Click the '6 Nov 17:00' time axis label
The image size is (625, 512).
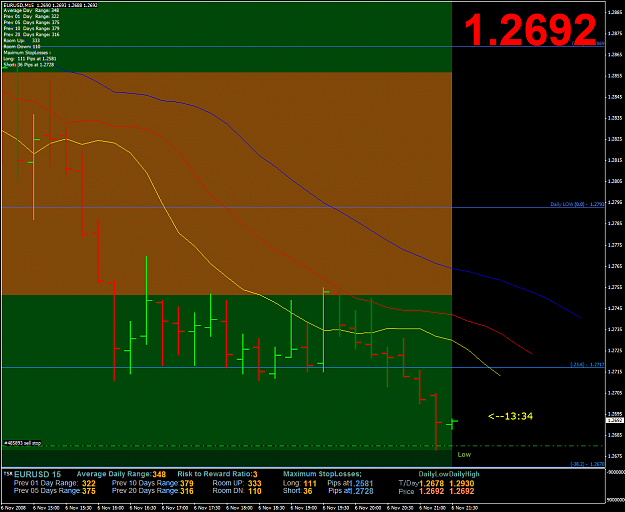coord(175,508)
